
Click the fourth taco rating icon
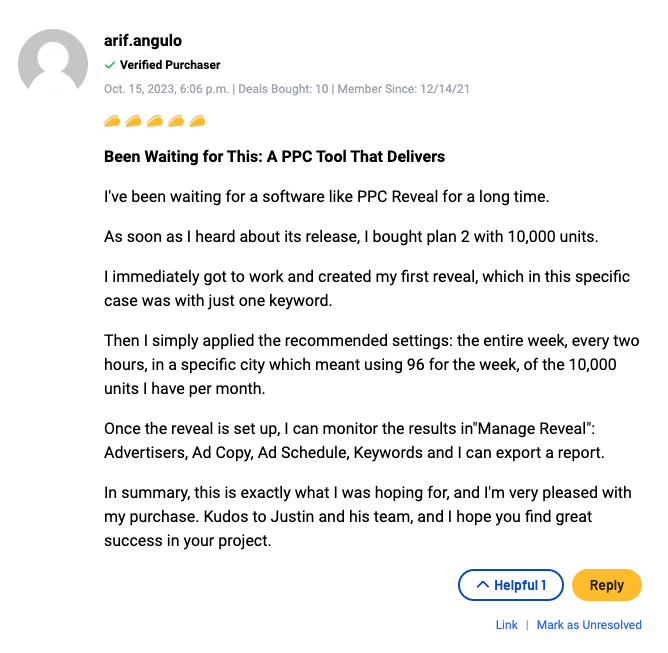tap(176, 121)
